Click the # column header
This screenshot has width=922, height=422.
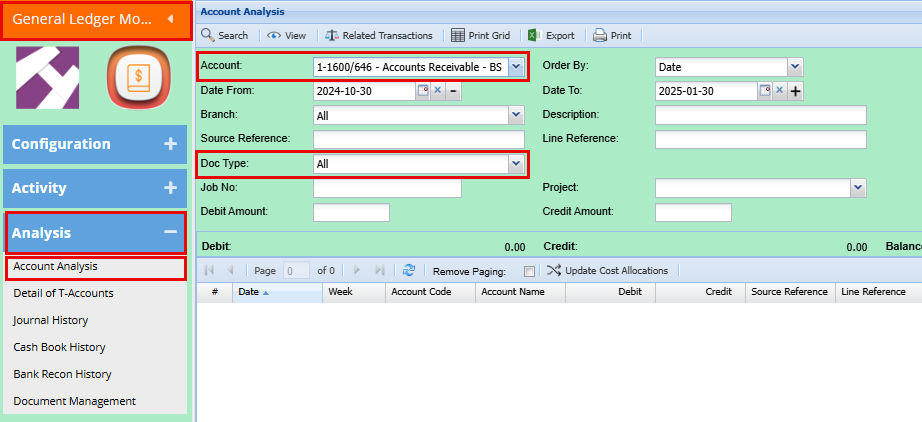[215, 292]
